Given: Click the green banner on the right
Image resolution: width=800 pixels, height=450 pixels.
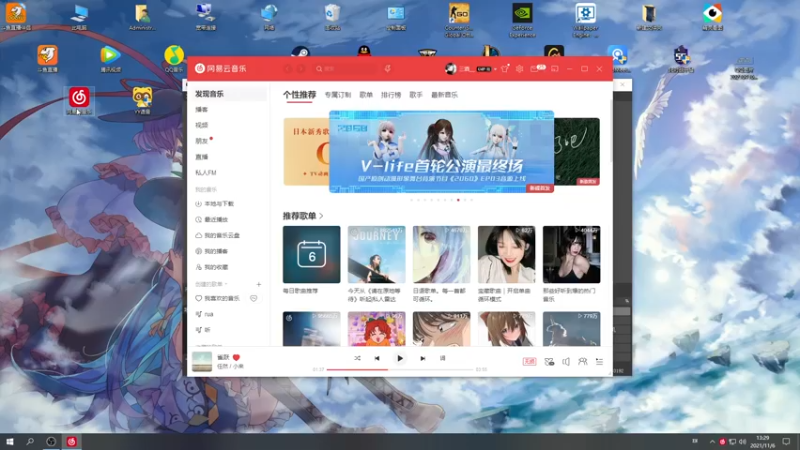Looking at the screenshot, I should click(577, 152).
